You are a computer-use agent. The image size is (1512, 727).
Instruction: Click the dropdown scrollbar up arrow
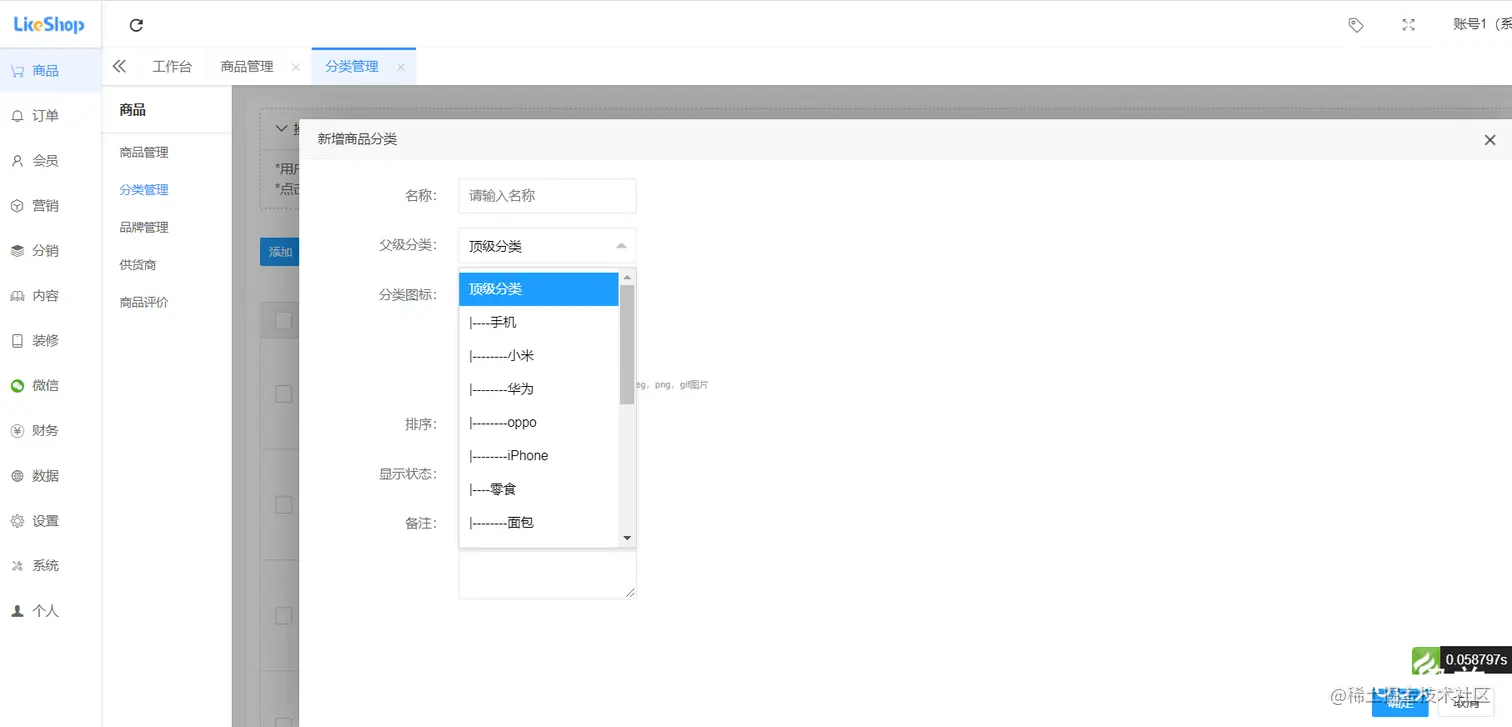(x=627, y=277)
